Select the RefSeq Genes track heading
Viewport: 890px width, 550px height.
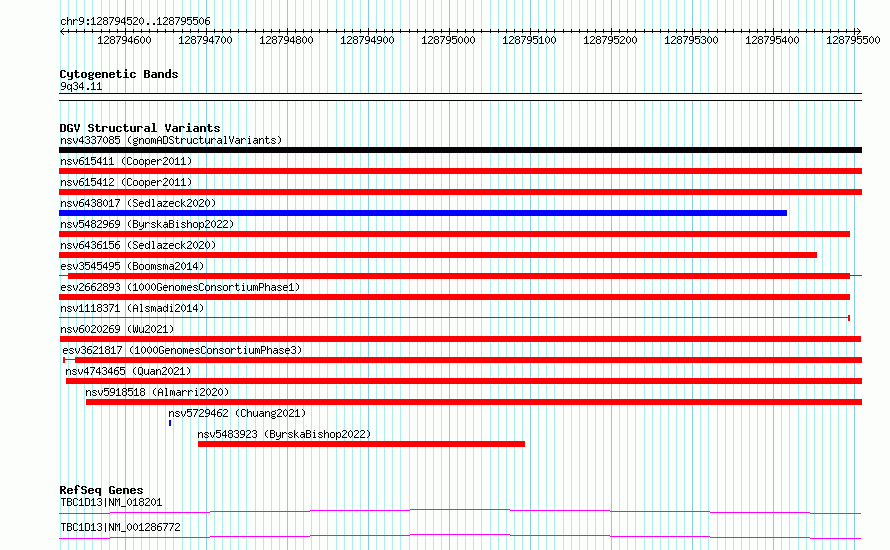(x=101, y=490)
